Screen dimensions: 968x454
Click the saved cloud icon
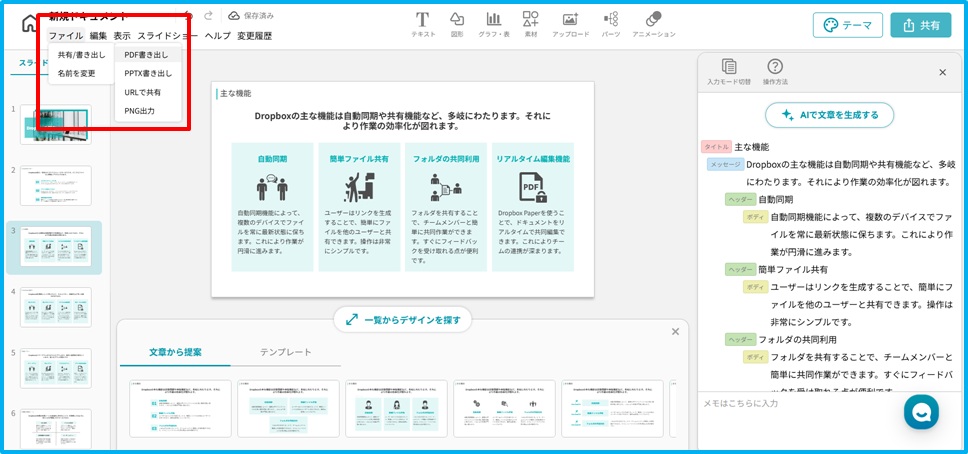point(233,15)
